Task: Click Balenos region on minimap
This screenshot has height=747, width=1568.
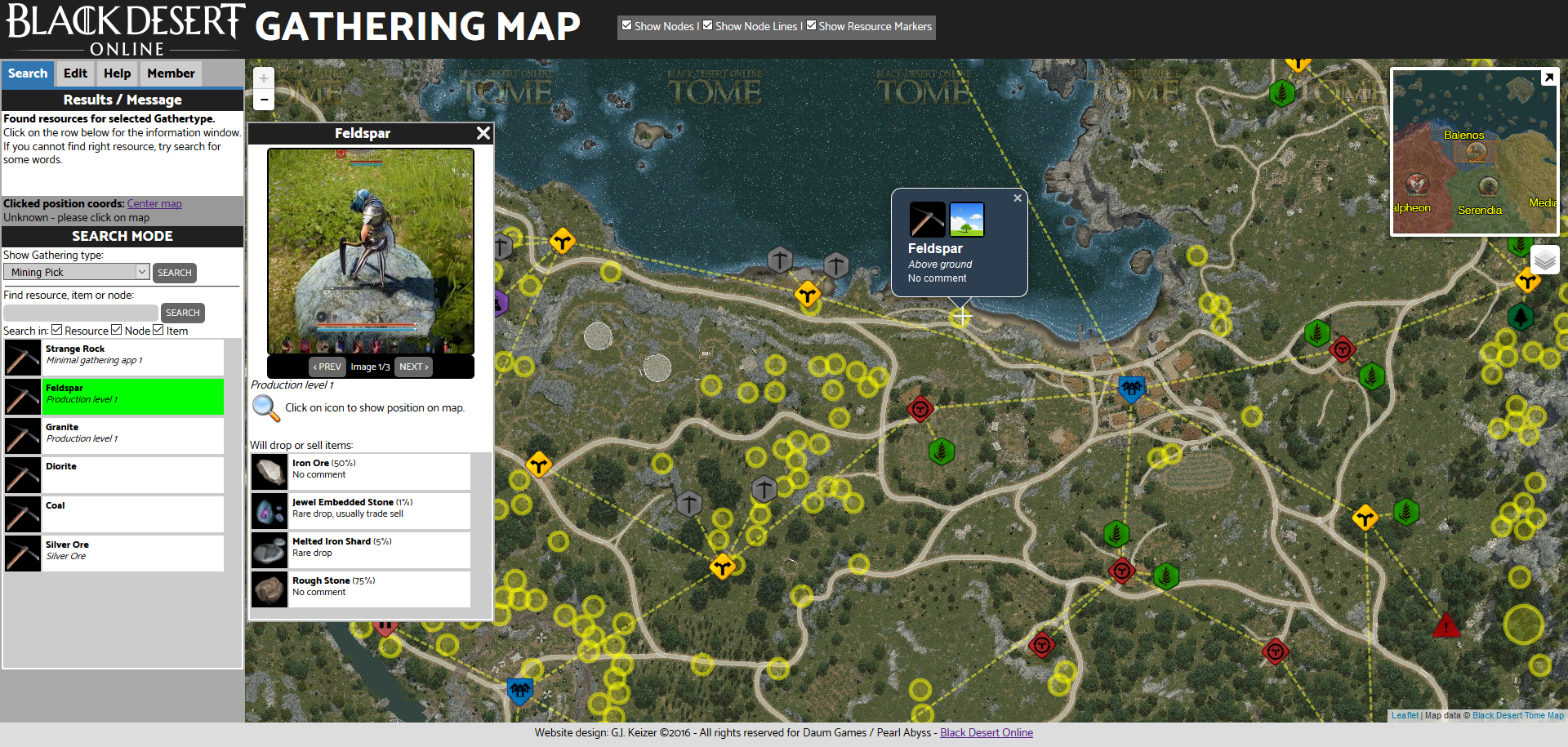Action: (1463, 135)
